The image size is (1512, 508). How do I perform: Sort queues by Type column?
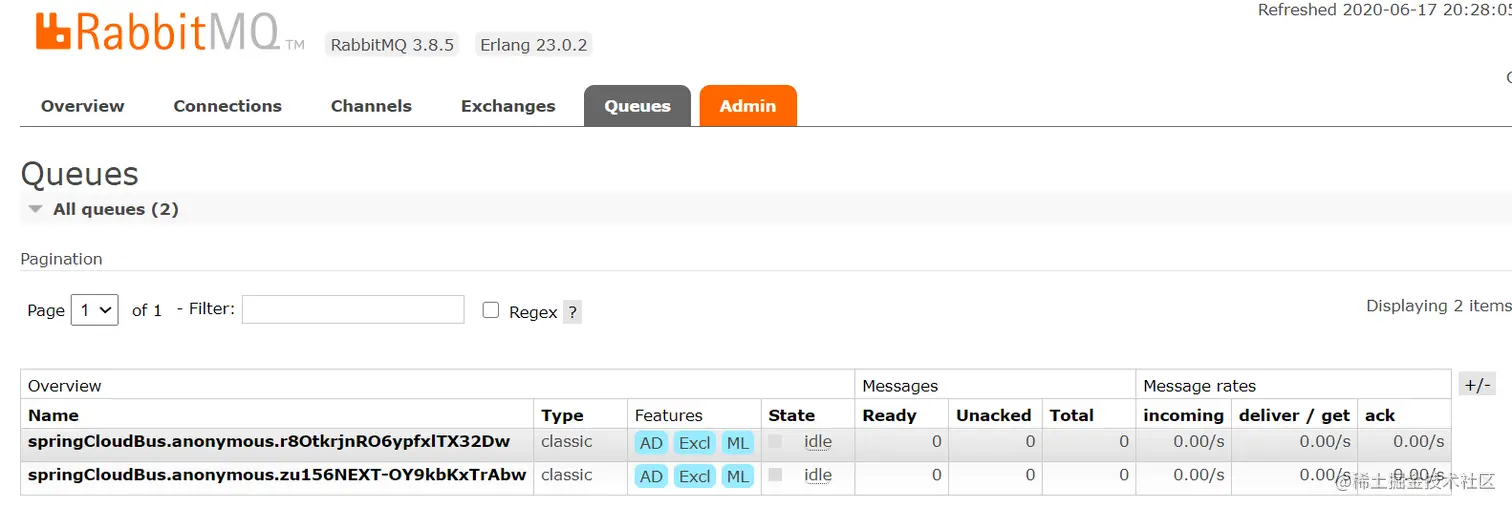click(x=562, y=415)
